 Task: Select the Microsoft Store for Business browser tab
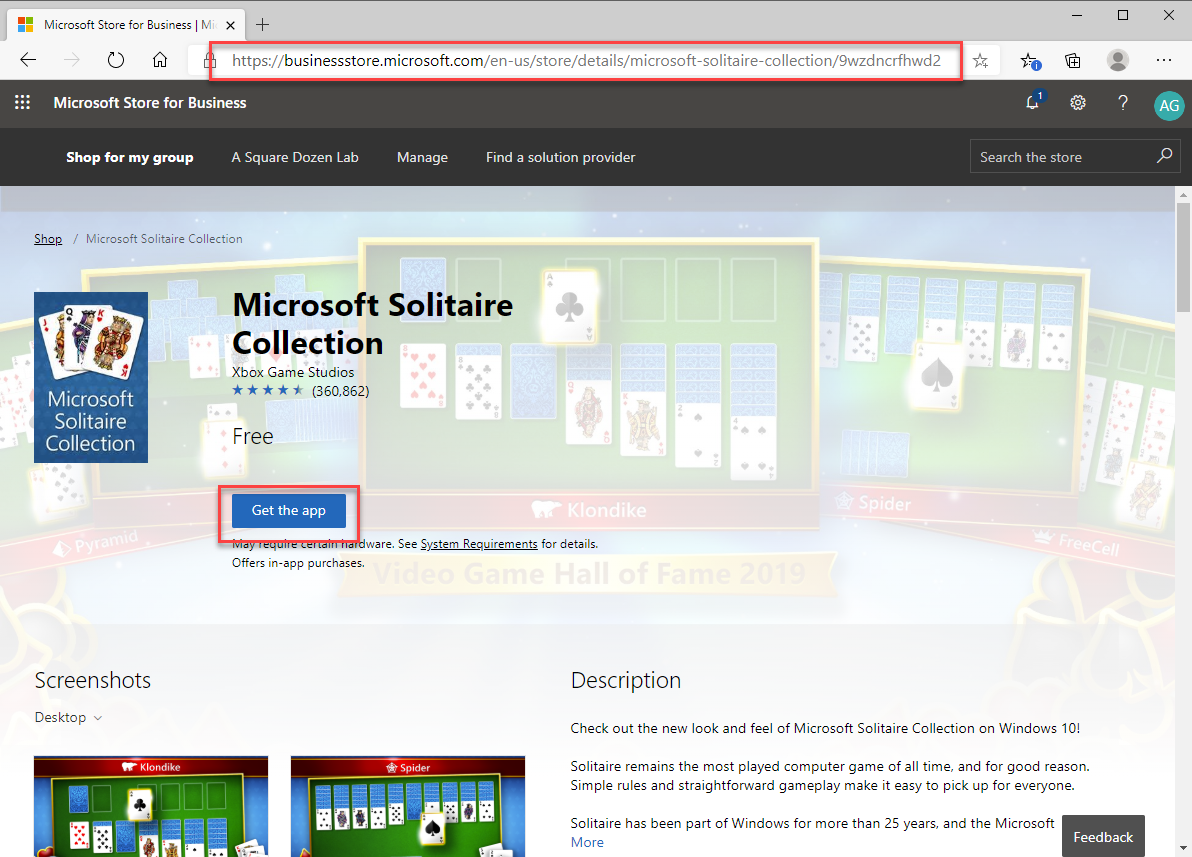[126, 25]
